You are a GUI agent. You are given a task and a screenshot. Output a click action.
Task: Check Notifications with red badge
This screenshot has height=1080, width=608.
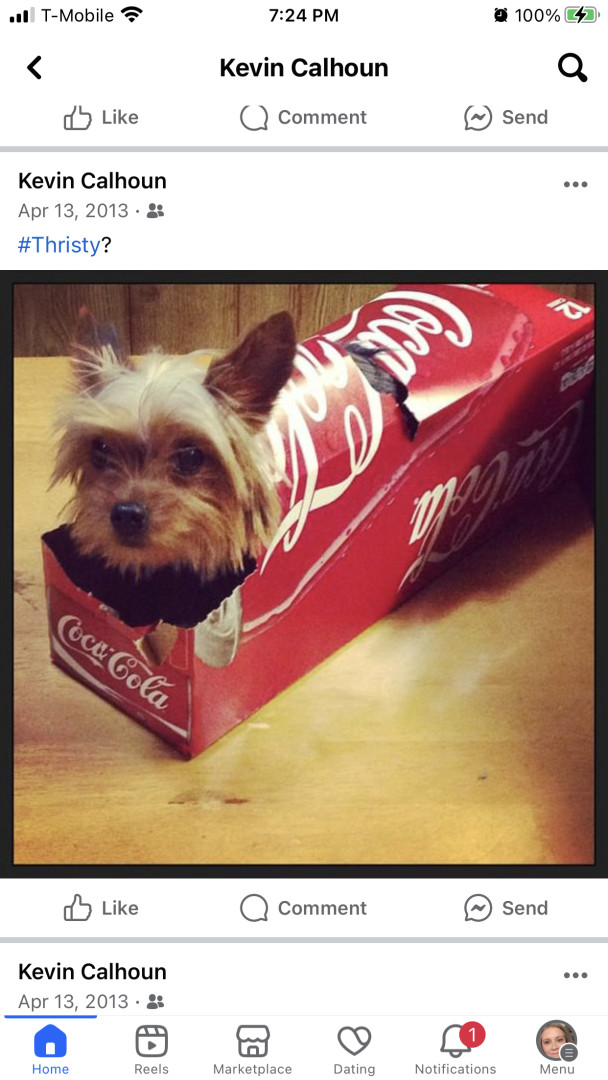tap(455, 1050)
